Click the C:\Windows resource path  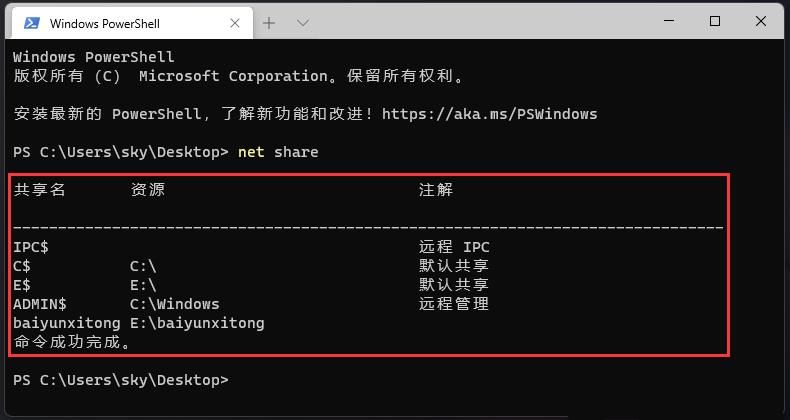click(174, 304)
